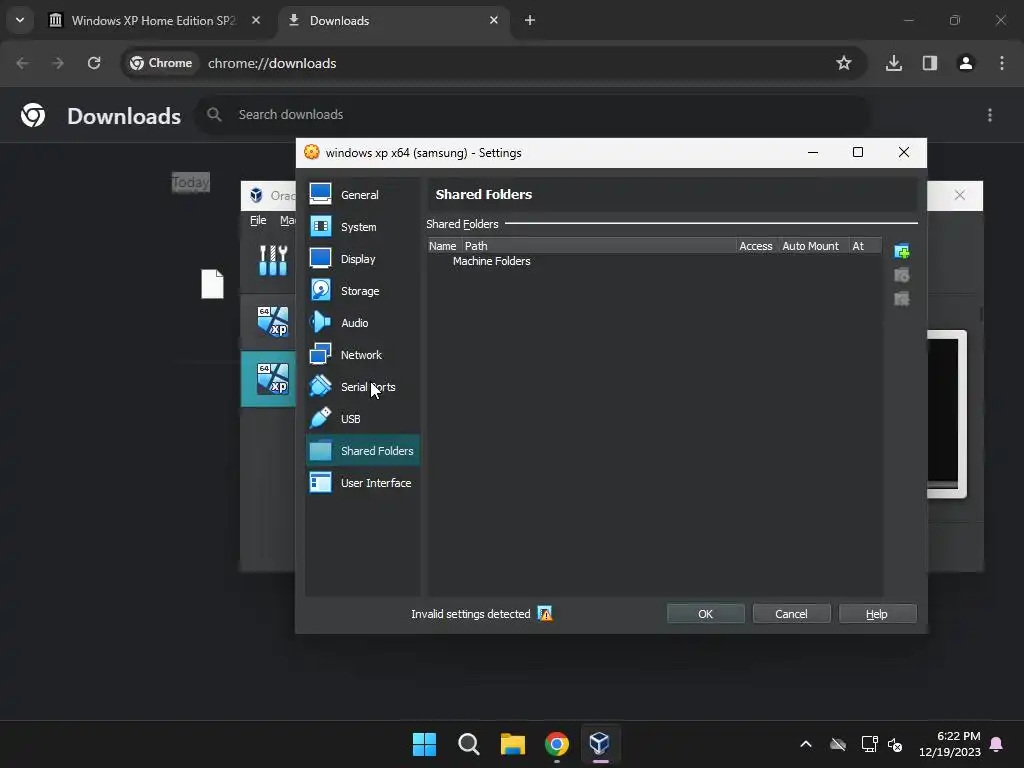Screen dimensions: 1024x768
Task: Click the remove shared folder icon
Action: (902, 299)
